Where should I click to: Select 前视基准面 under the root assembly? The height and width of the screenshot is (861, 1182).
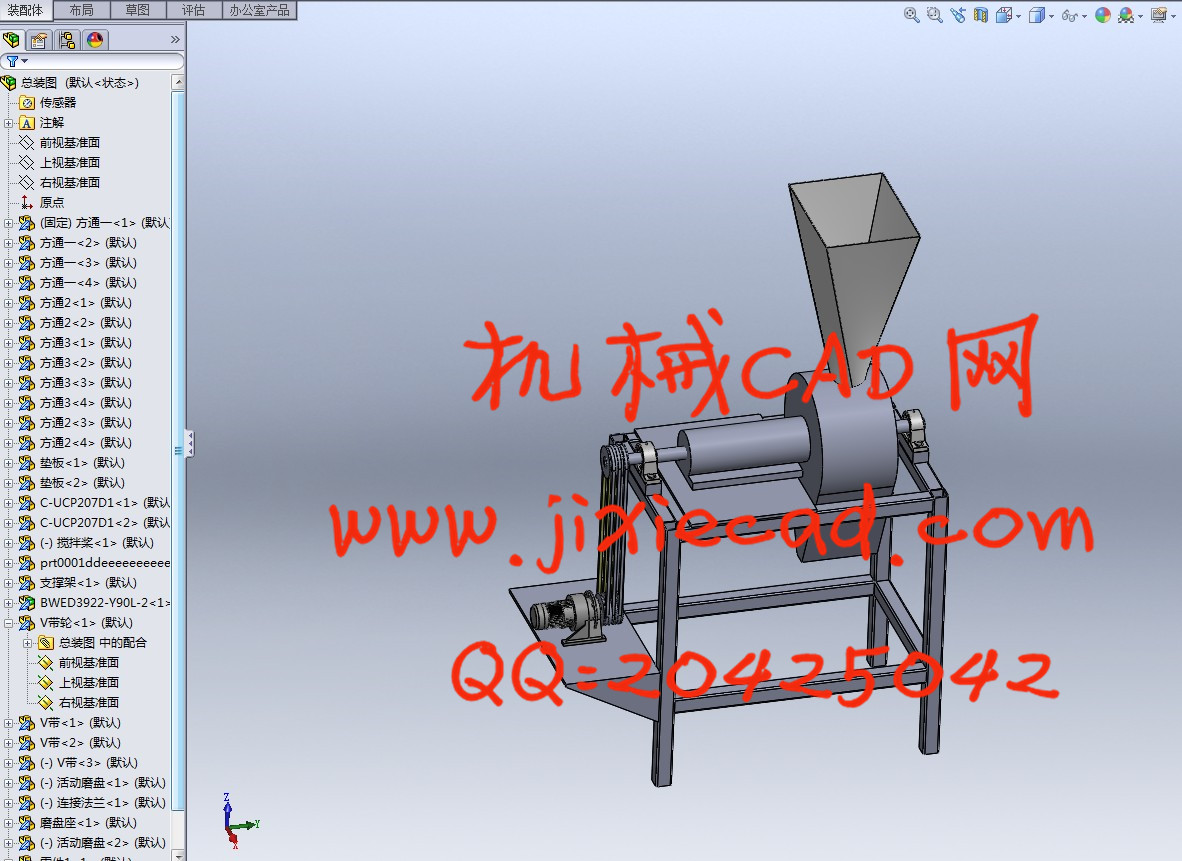point(69,143)
